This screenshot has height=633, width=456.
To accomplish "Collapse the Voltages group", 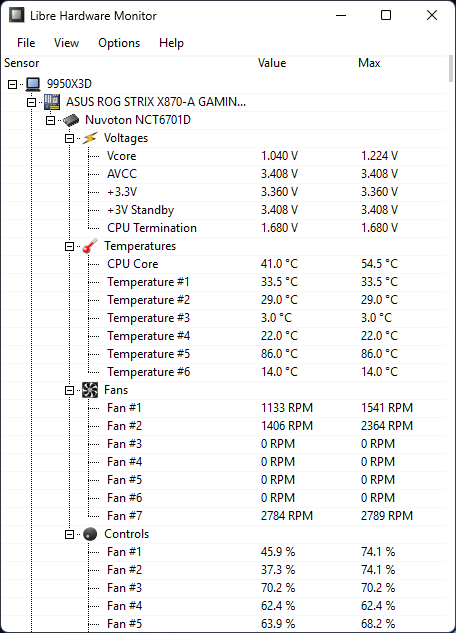I will (x=69, y=138).
